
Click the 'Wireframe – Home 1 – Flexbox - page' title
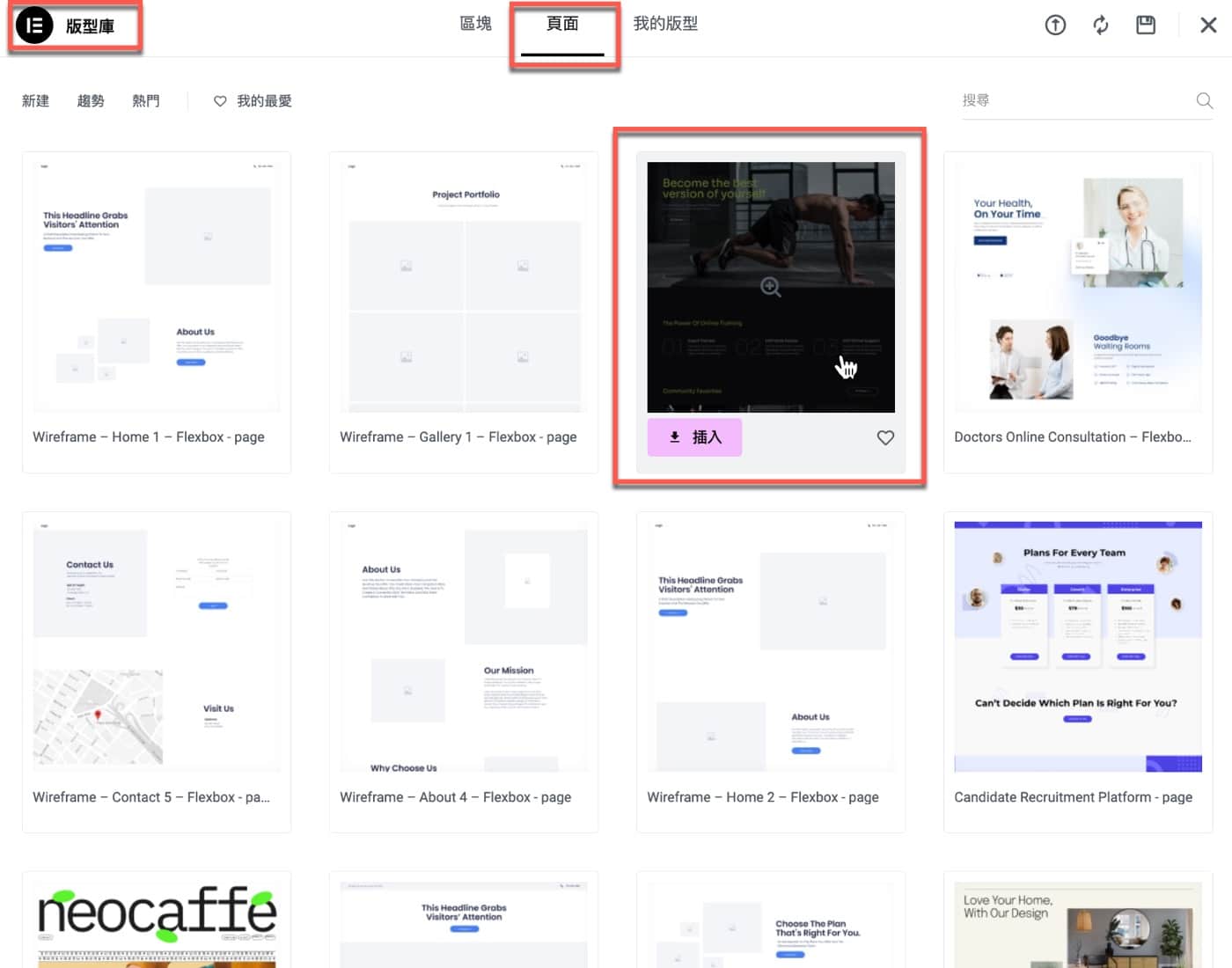coord(149,437)
